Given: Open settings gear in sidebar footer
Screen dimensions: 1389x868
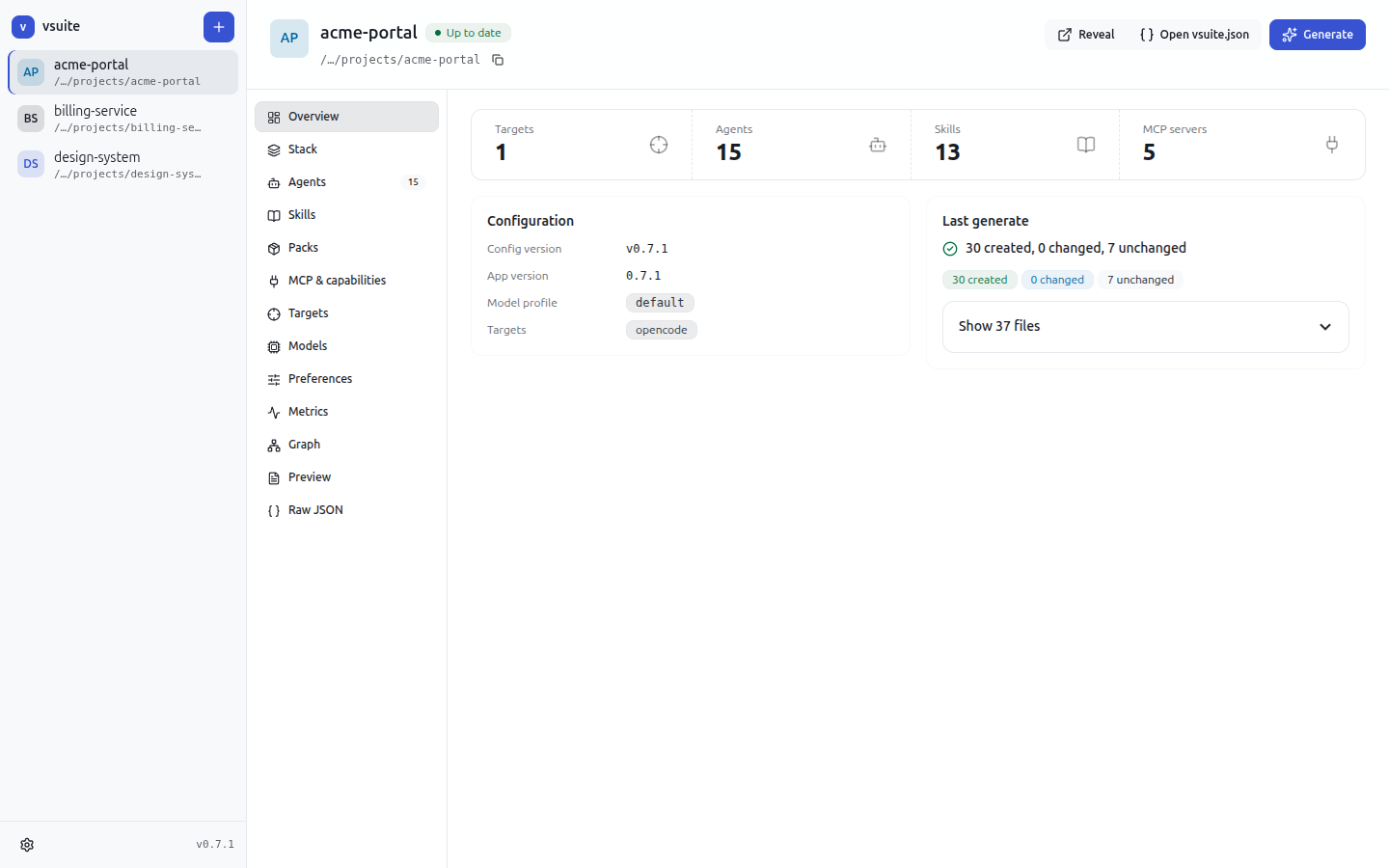Looking at the screenshot, I should tap(27, 845).
